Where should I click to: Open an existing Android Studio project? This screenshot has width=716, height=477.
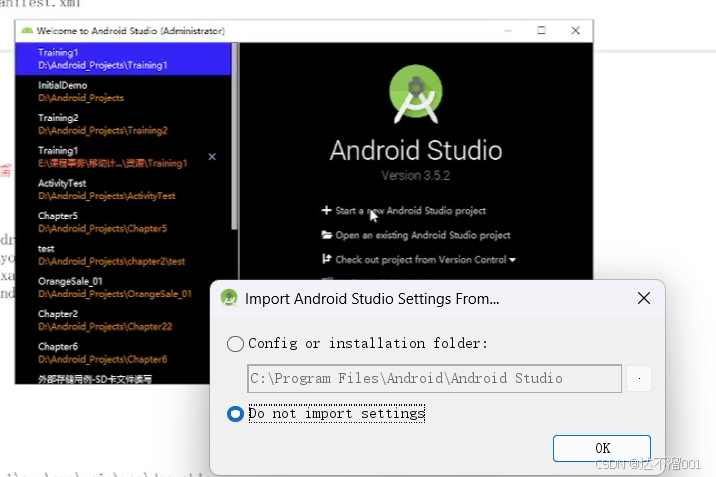423,236
